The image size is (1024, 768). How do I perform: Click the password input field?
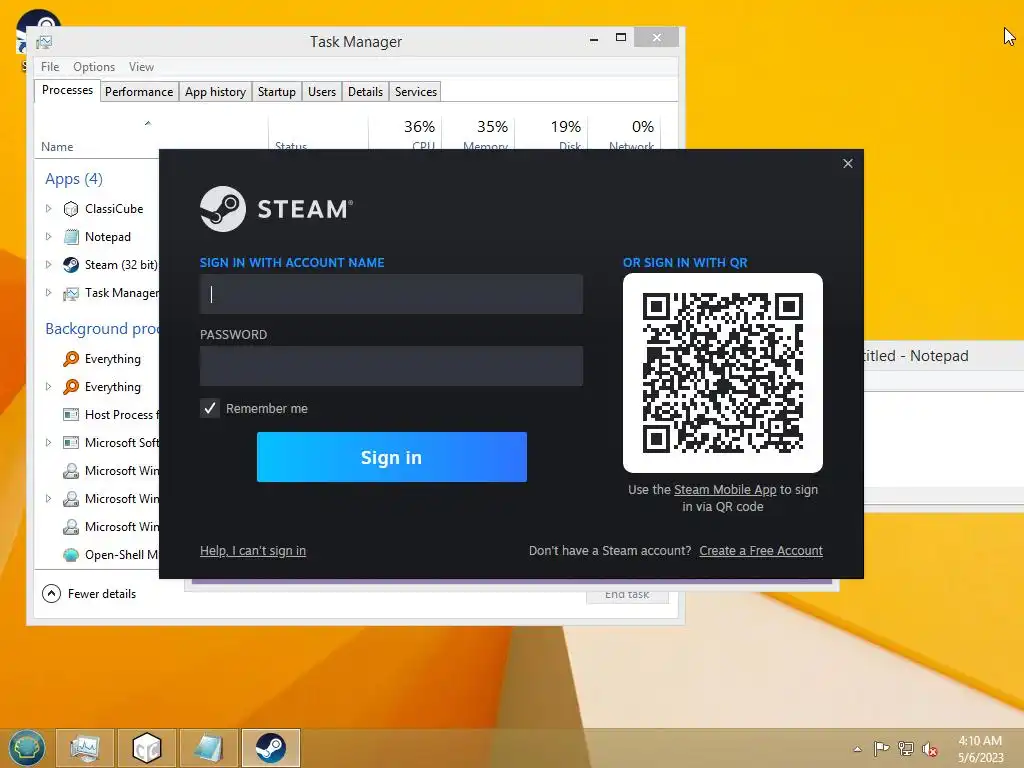tap(391, 366)
